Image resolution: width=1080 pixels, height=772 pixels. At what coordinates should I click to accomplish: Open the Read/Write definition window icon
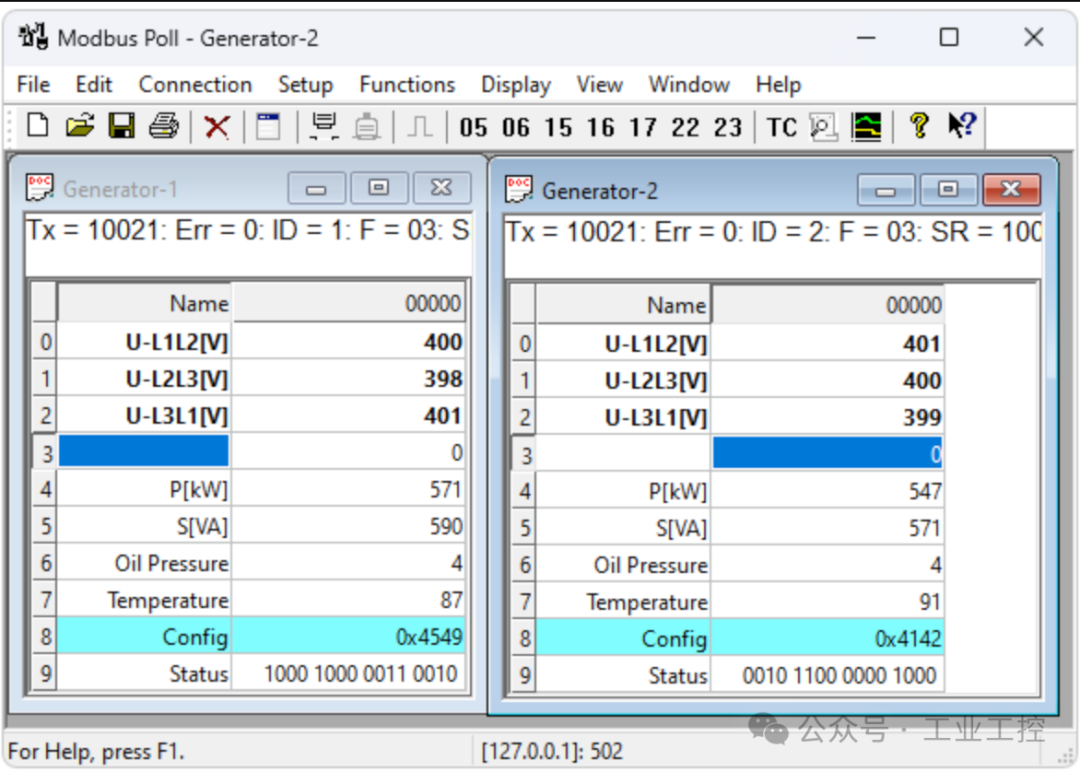(x=268, y=127)
